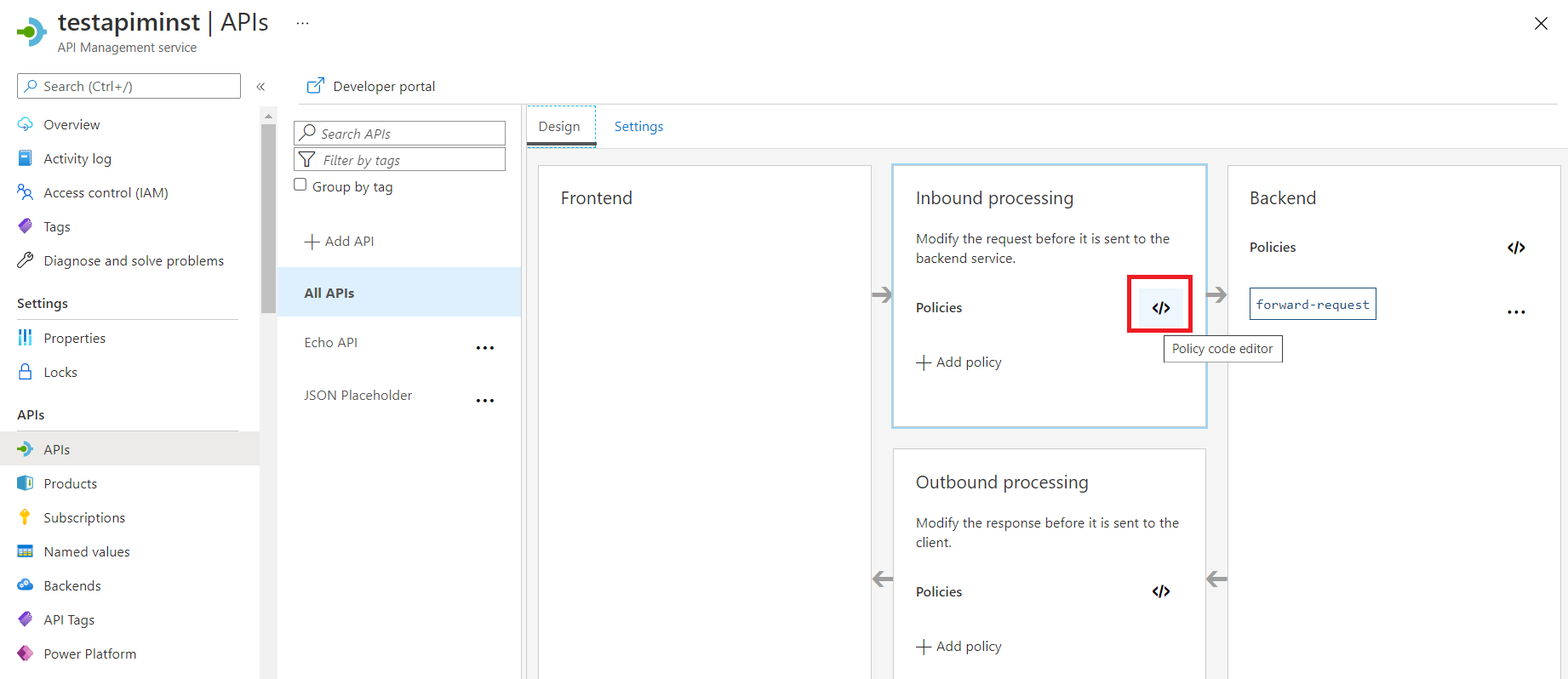The image size is (1568, 679).
Task: Click forward-request policy box
Action: point(1313,304)
